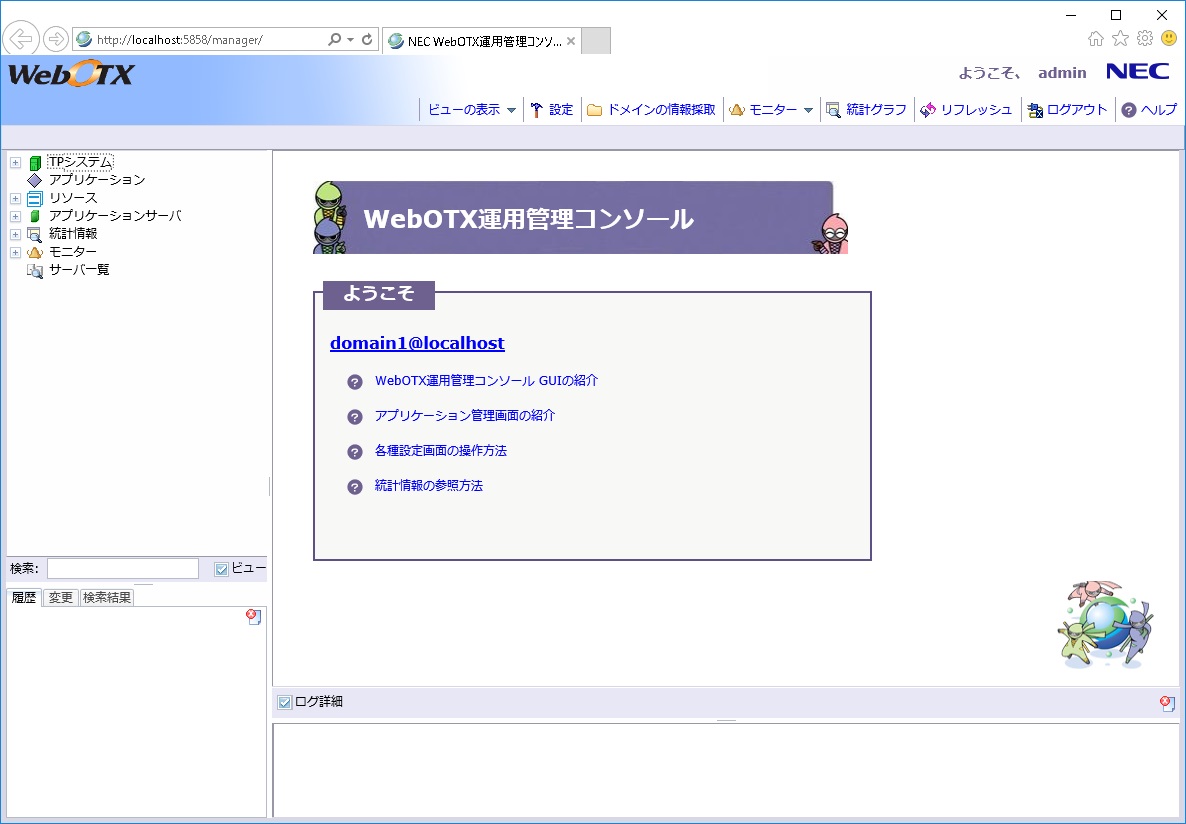This screenshot has width=1186, height=824.
Task: Expand the TPシステム tree node
Action: 15,162
